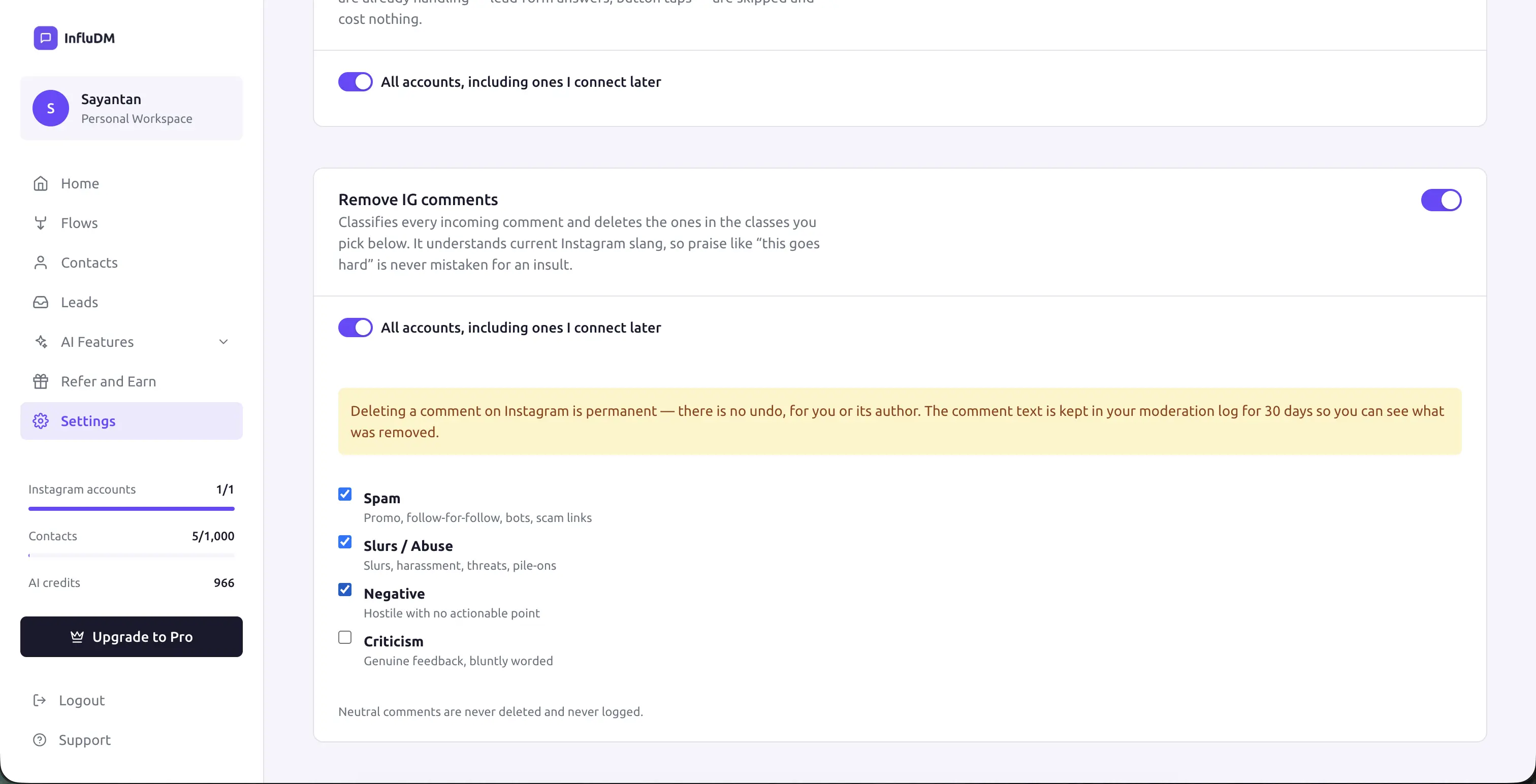Open Refer and Earn page
The width and height of the screenshot is (1536, 784).
point(131,381)
